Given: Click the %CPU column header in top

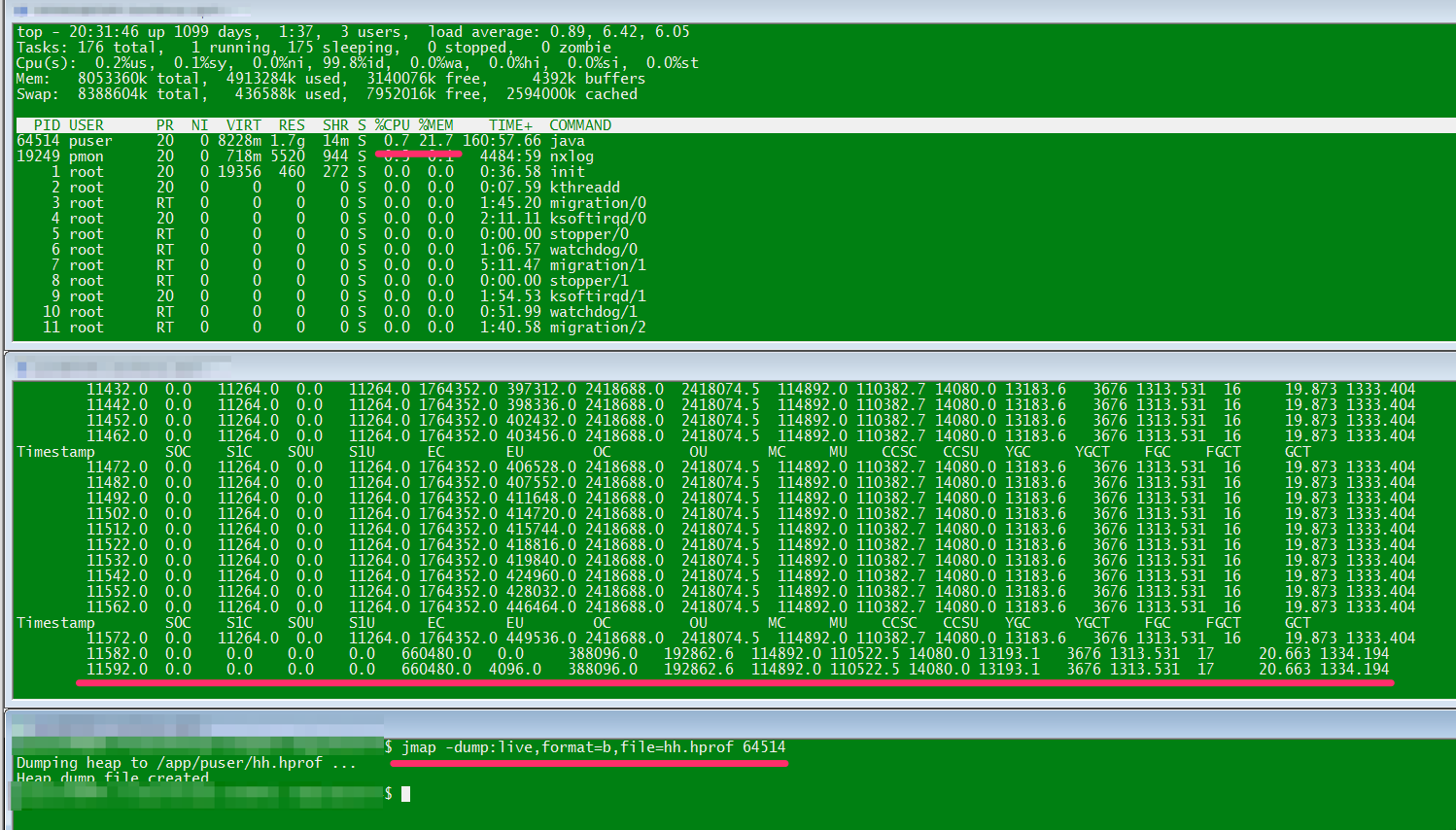Looking at the screenshot, I should 393,125.
